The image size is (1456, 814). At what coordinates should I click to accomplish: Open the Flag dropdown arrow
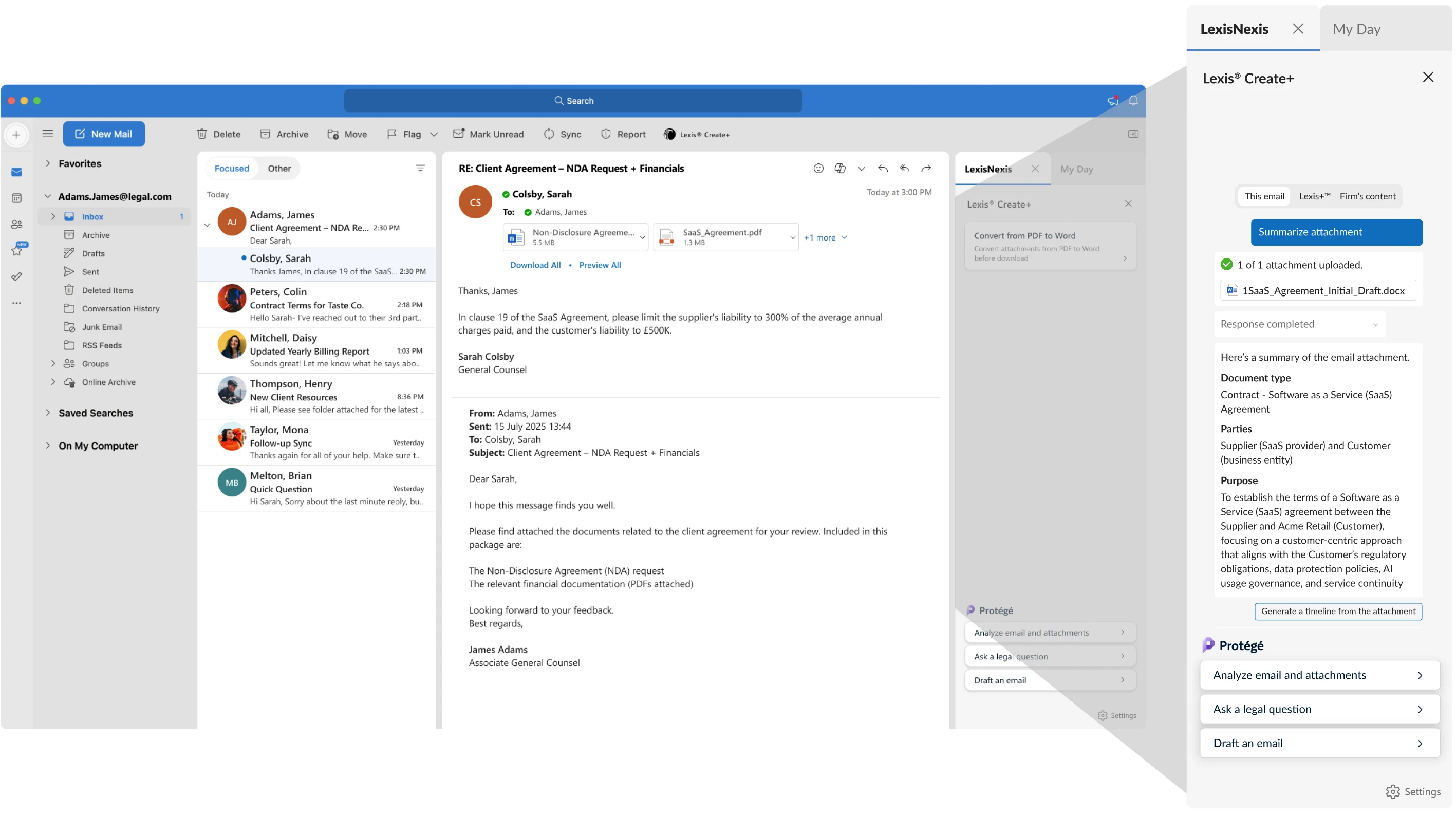point(434,135)
